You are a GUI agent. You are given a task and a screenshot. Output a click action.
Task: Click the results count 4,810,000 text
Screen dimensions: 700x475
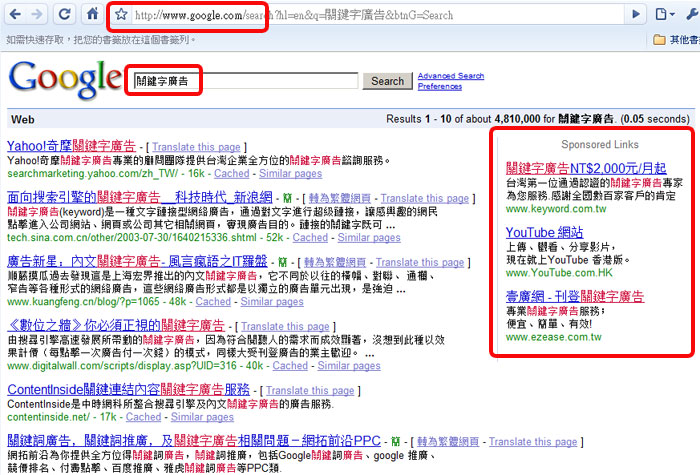pyautogui.click(x=517, y=119)
